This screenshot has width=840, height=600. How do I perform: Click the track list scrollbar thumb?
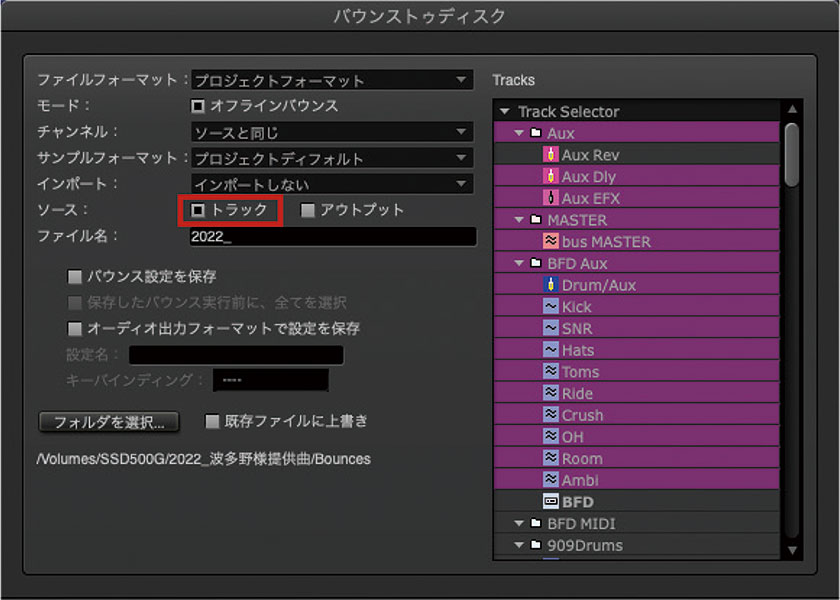point(792,155)
